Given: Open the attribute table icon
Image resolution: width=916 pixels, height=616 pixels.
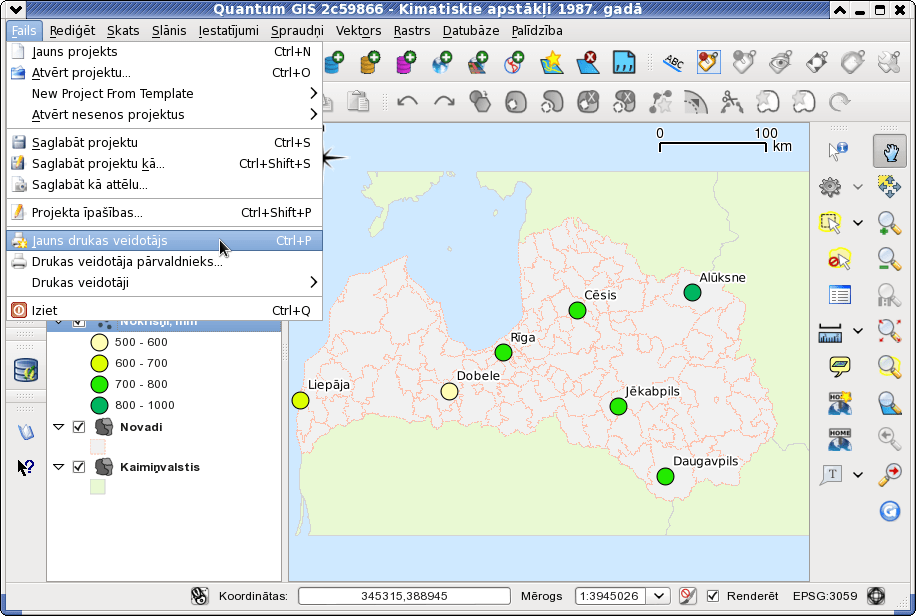Looking at the screenshot, I should tap(839, 295).
